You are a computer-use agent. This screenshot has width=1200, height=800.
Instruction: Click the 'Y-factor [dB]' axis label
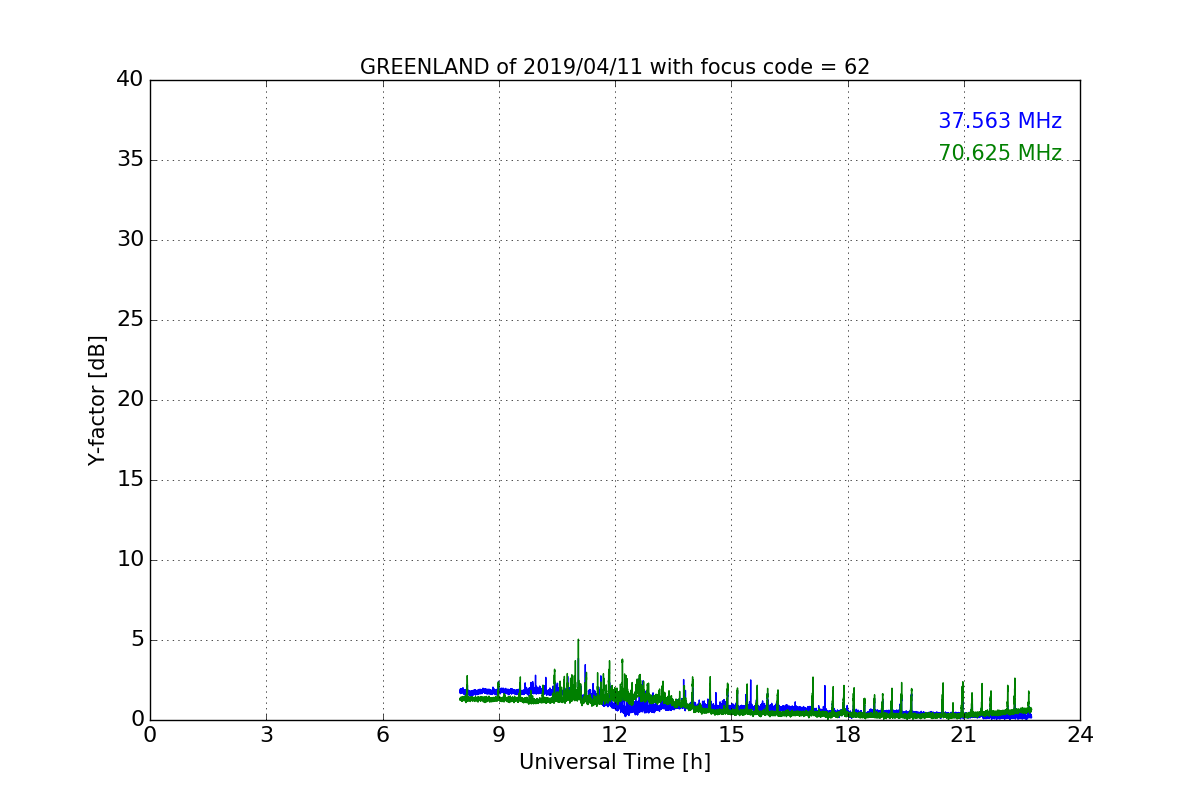click(x=97, y=400)
